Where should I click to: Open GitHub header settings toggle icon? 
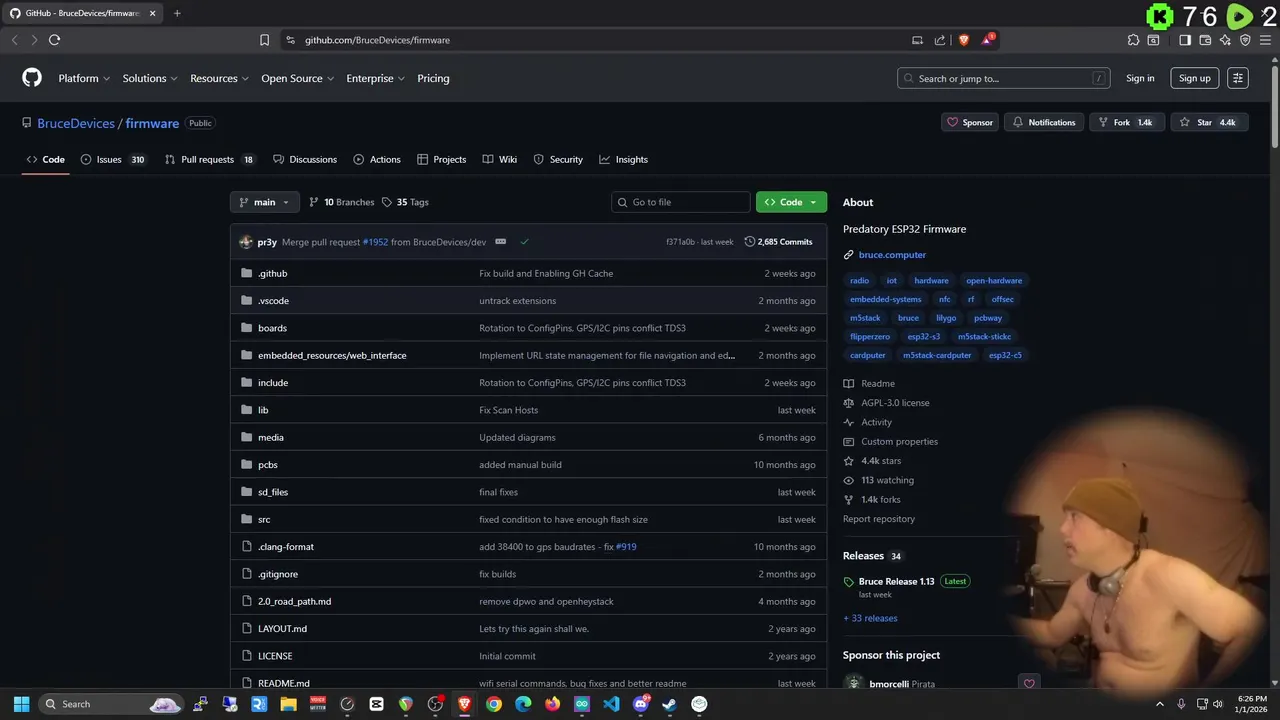pyautogui.click(x=1238, y=78)
